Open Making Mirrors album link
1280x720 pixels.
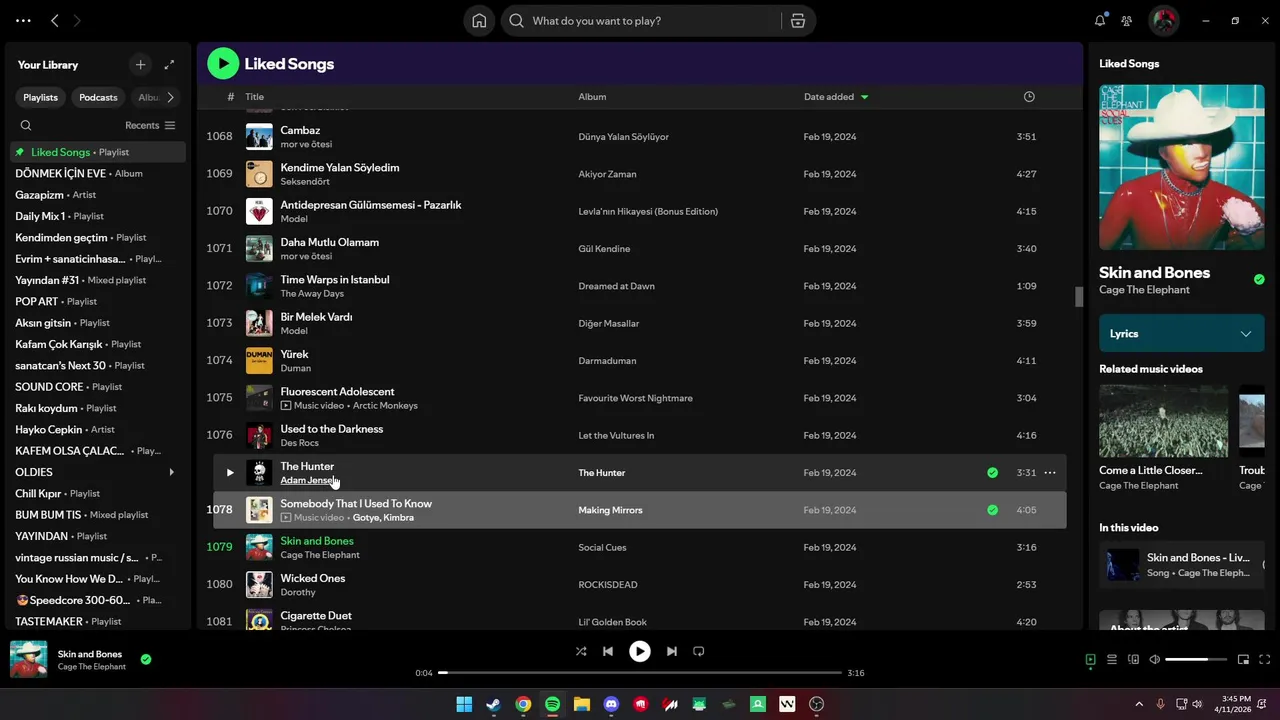point(610,510)
